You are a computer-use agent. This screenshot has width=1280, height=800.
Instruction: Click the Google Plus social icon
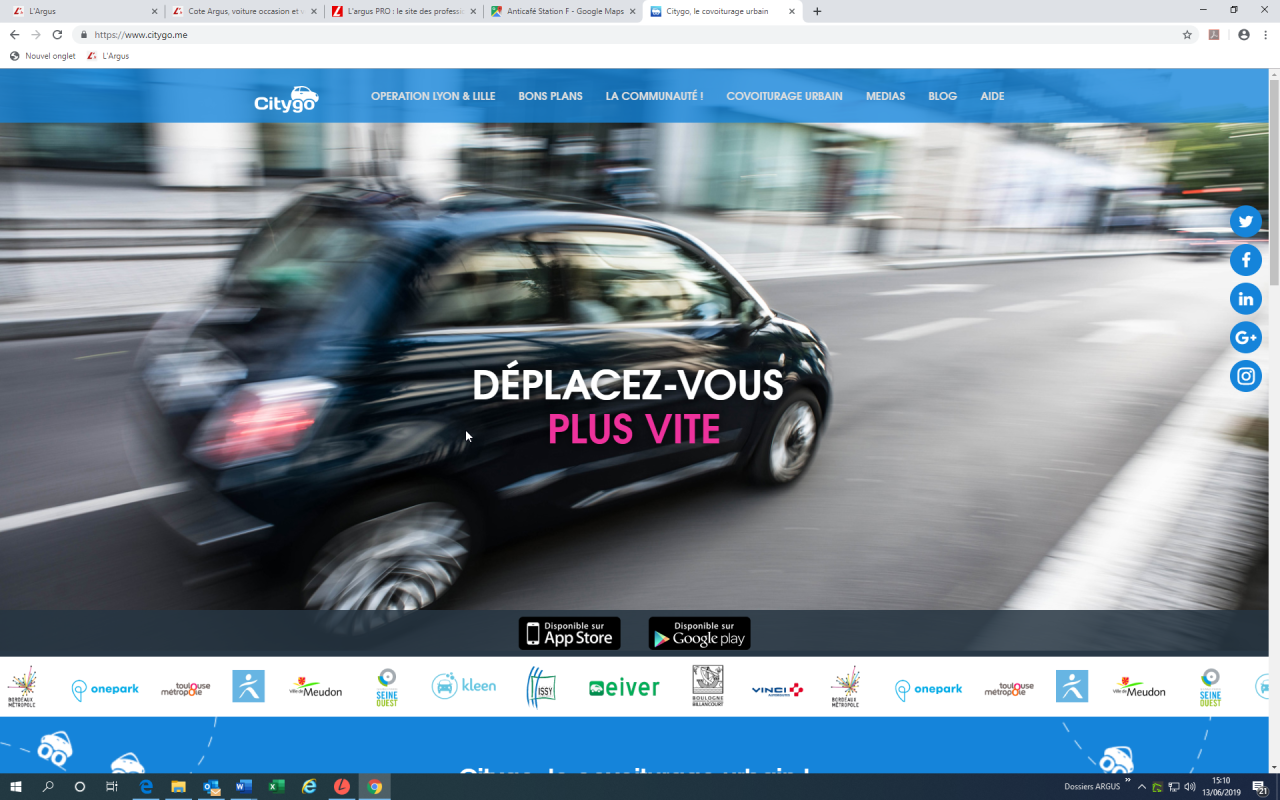[1245, 338]
